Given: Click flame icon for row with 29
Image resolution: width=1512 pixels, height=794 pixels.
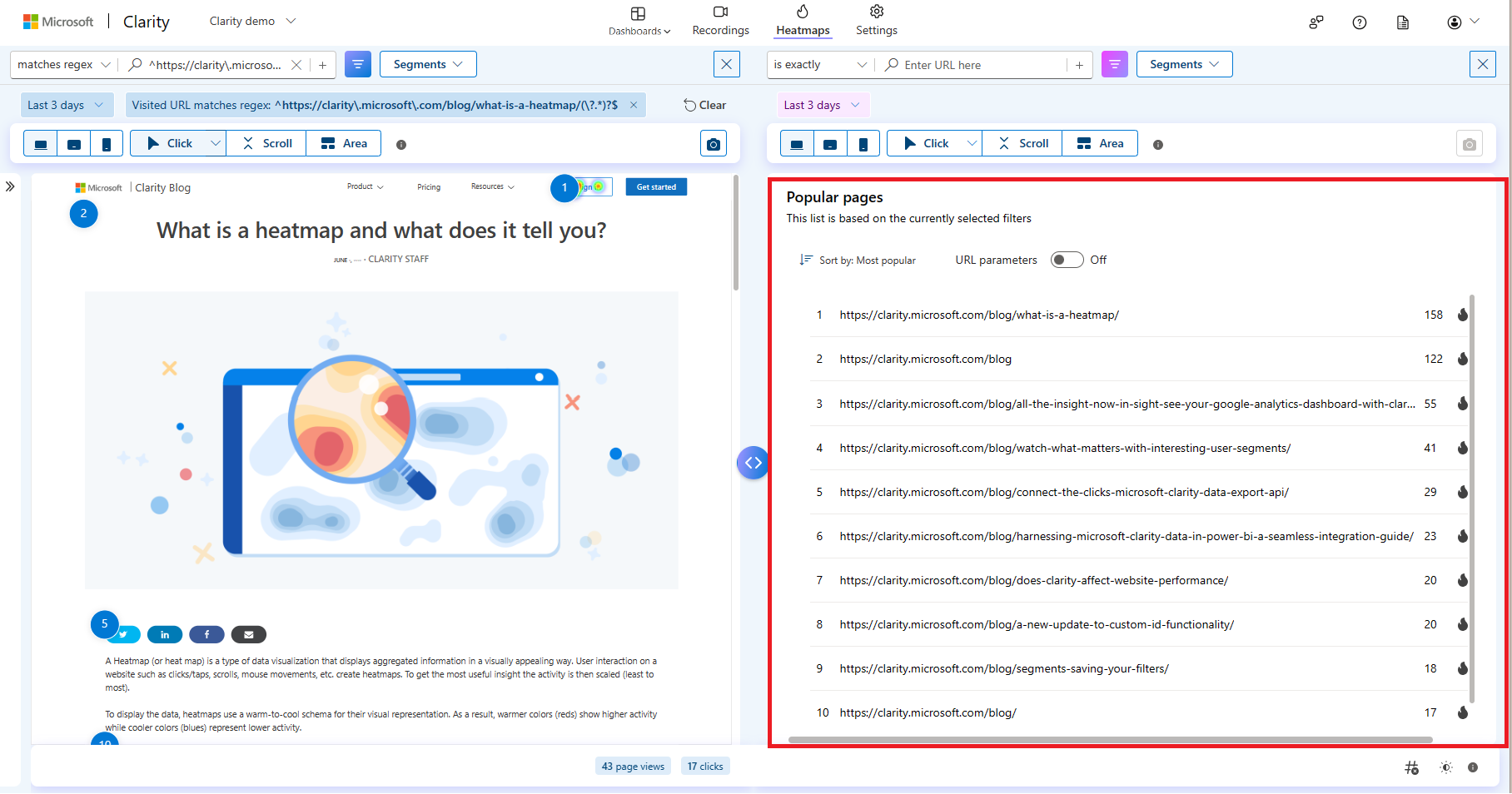Looking at the screenshot, I should pyautogui.click(x=1462, y=492).
